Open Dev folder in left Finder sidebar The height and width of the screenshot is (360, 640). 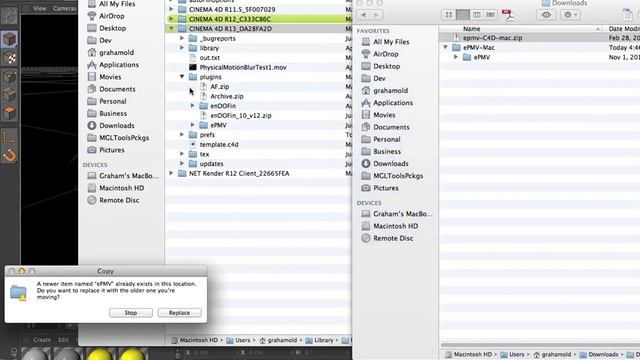[x=105, y=40]
